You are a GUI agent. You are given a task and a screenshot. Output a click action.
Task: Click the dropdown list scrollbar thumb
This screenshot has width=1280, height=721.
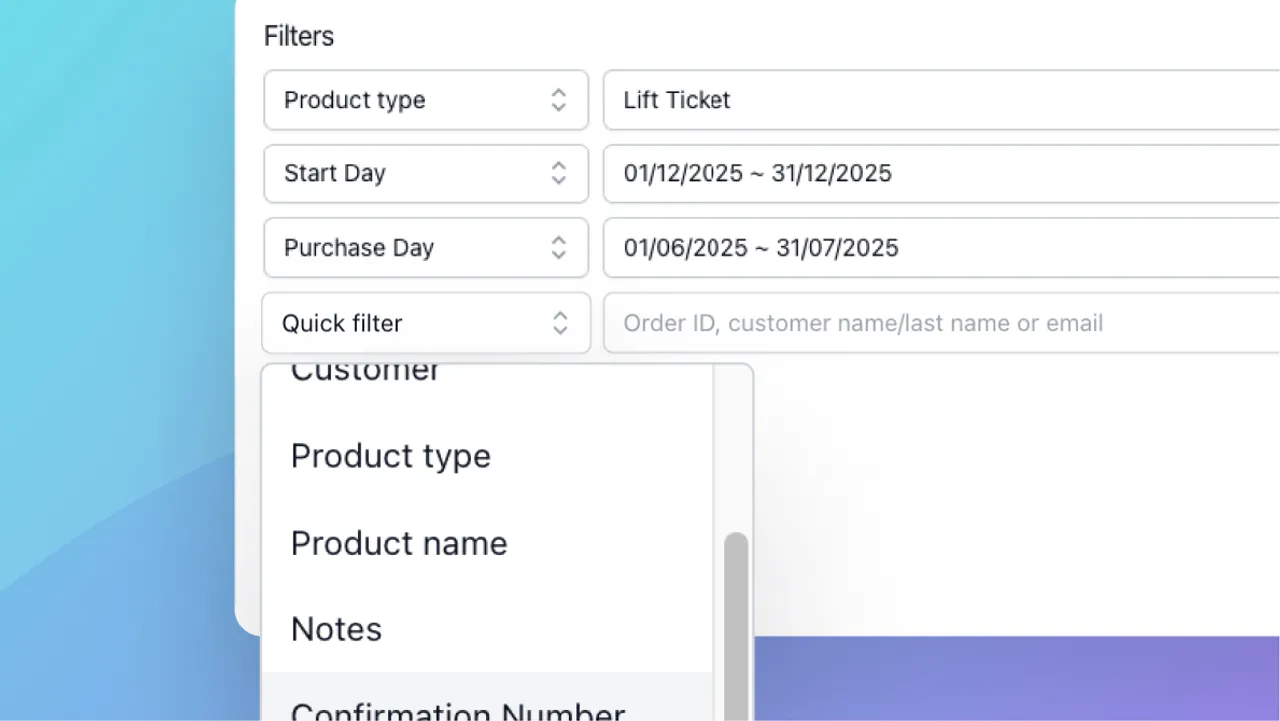coord(736,626)
